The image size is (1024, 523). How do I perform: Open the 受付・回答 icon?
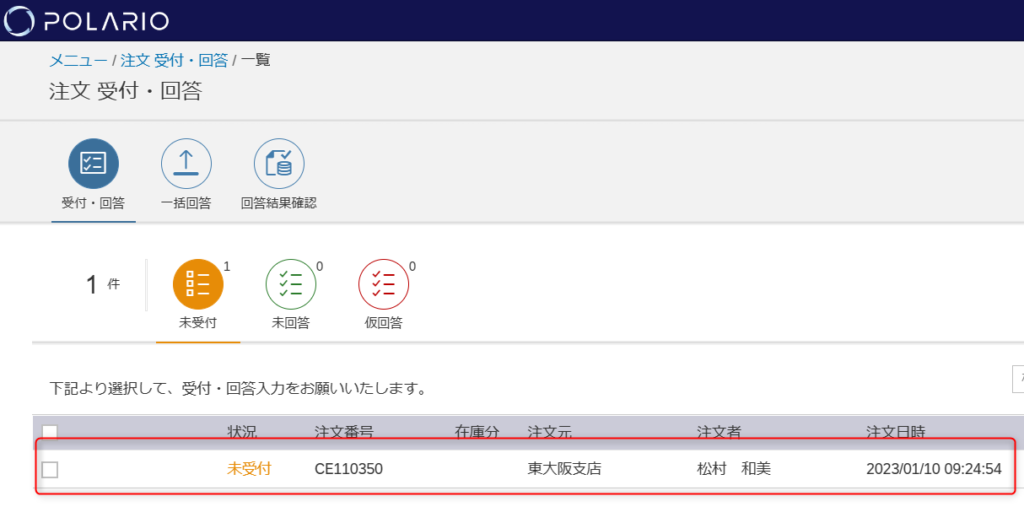pos(93,163)
